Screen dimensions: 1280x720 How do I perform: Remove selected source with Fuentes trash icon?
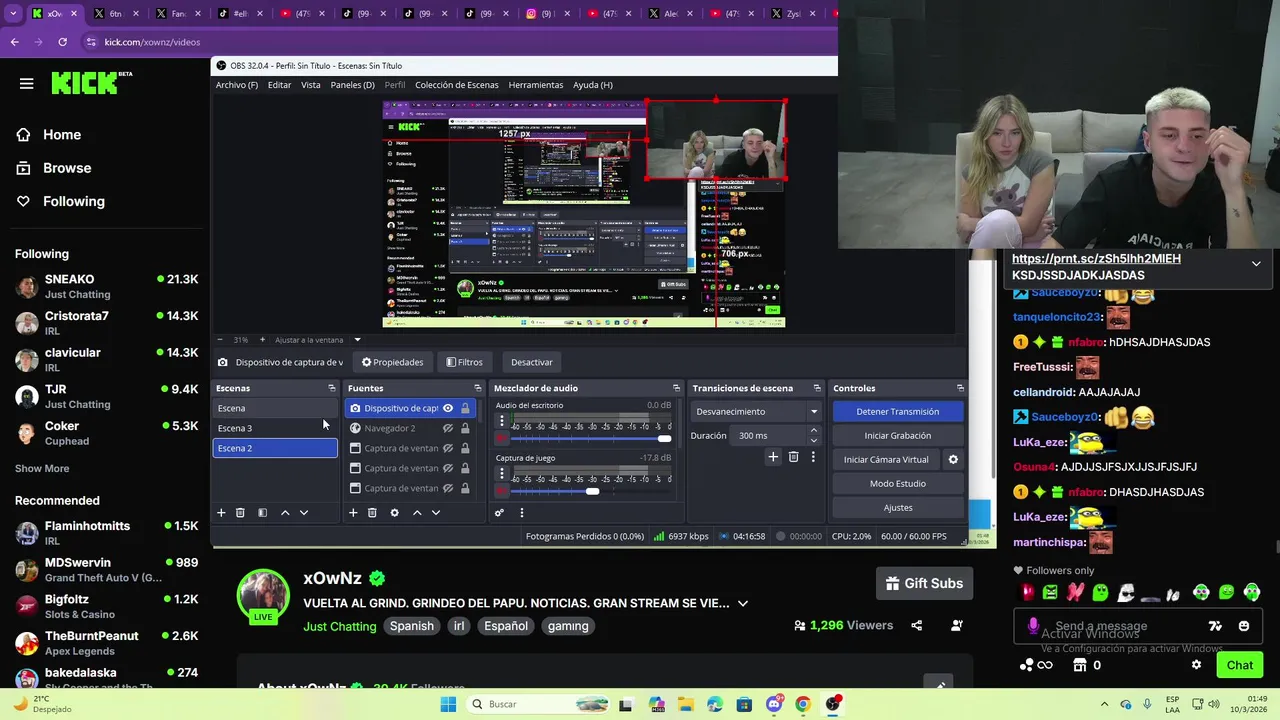pyautogui.click(x=372, y=513)
